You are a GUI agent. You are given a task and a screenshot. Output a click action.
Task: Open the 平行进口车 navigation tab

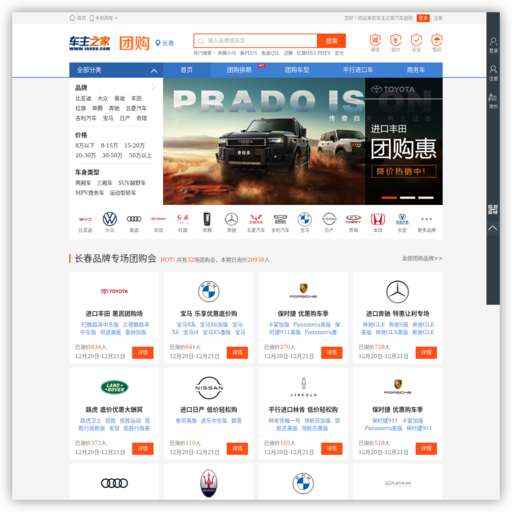(x=358, y=70)
